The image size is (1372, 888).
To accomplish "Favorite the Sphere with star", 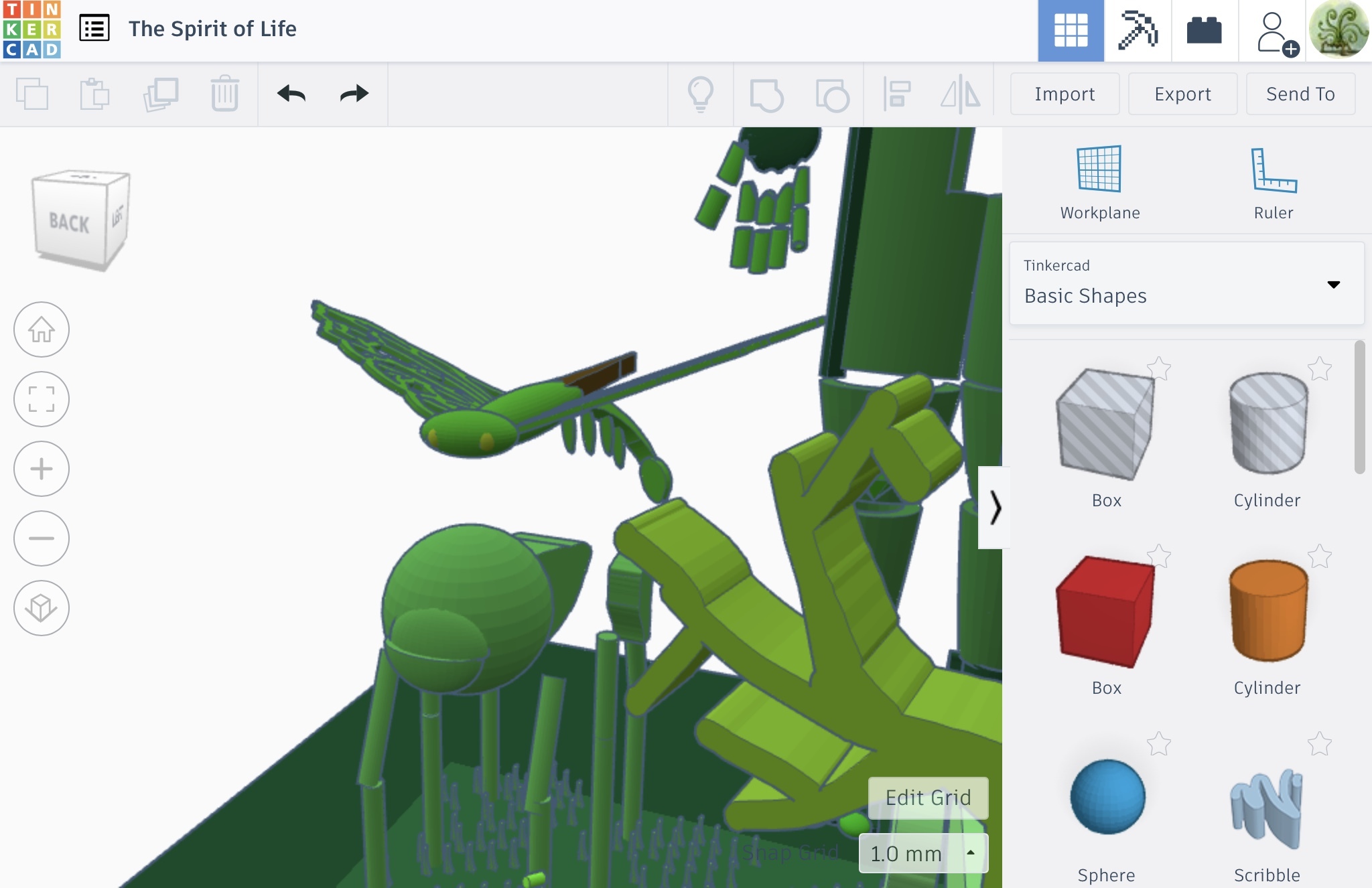I will point(1158,743).
